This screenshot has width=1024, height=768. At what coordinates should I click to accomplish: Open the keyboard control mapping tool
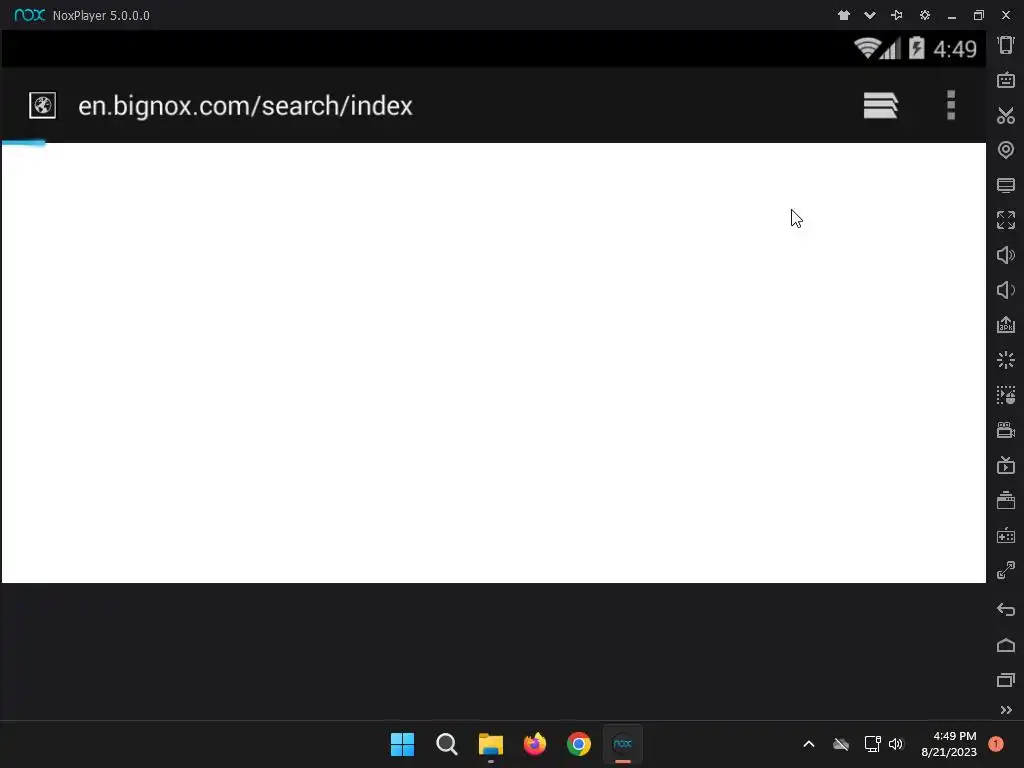(x=1006, y=80)
